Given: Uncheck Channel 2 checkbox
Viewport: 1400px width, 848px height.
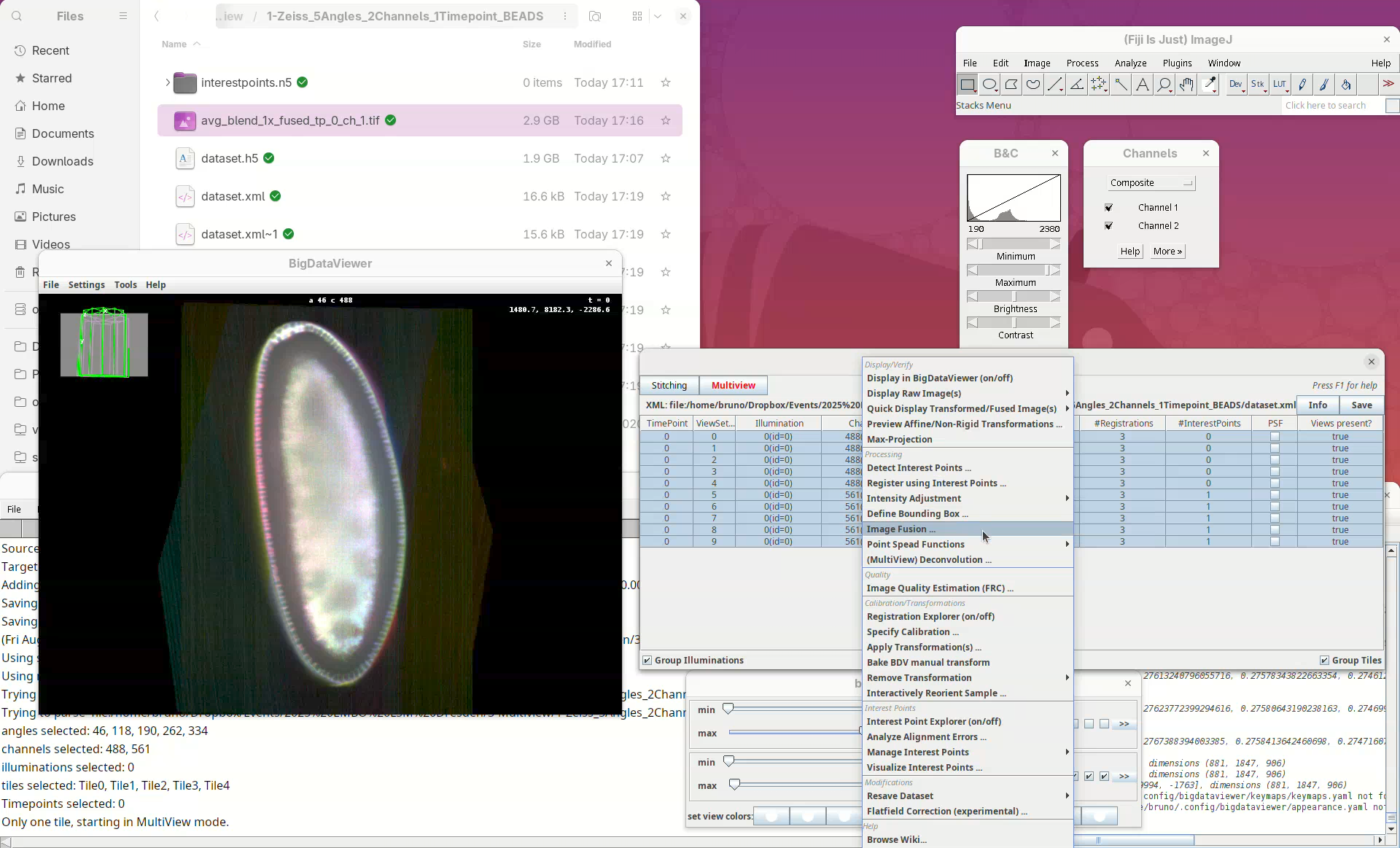Looking at the screenshot, I should [x=1108, y=226].
